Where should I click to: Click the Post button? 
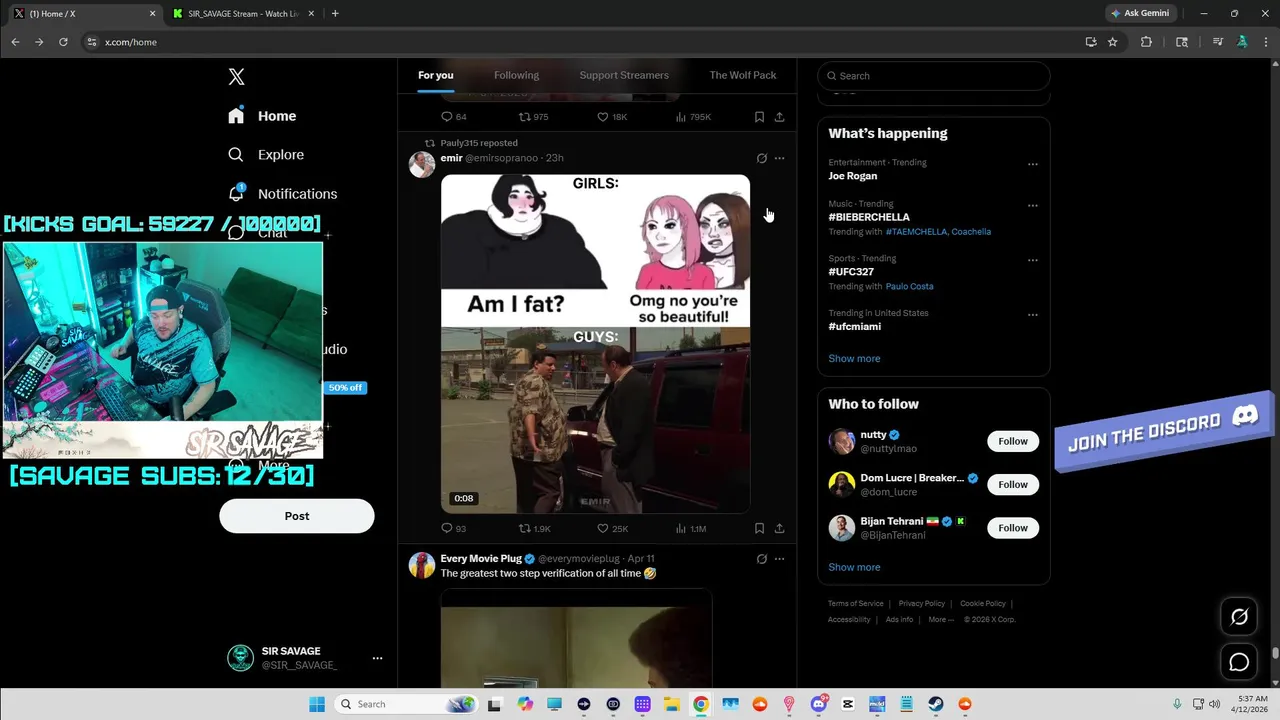[297, 516]
